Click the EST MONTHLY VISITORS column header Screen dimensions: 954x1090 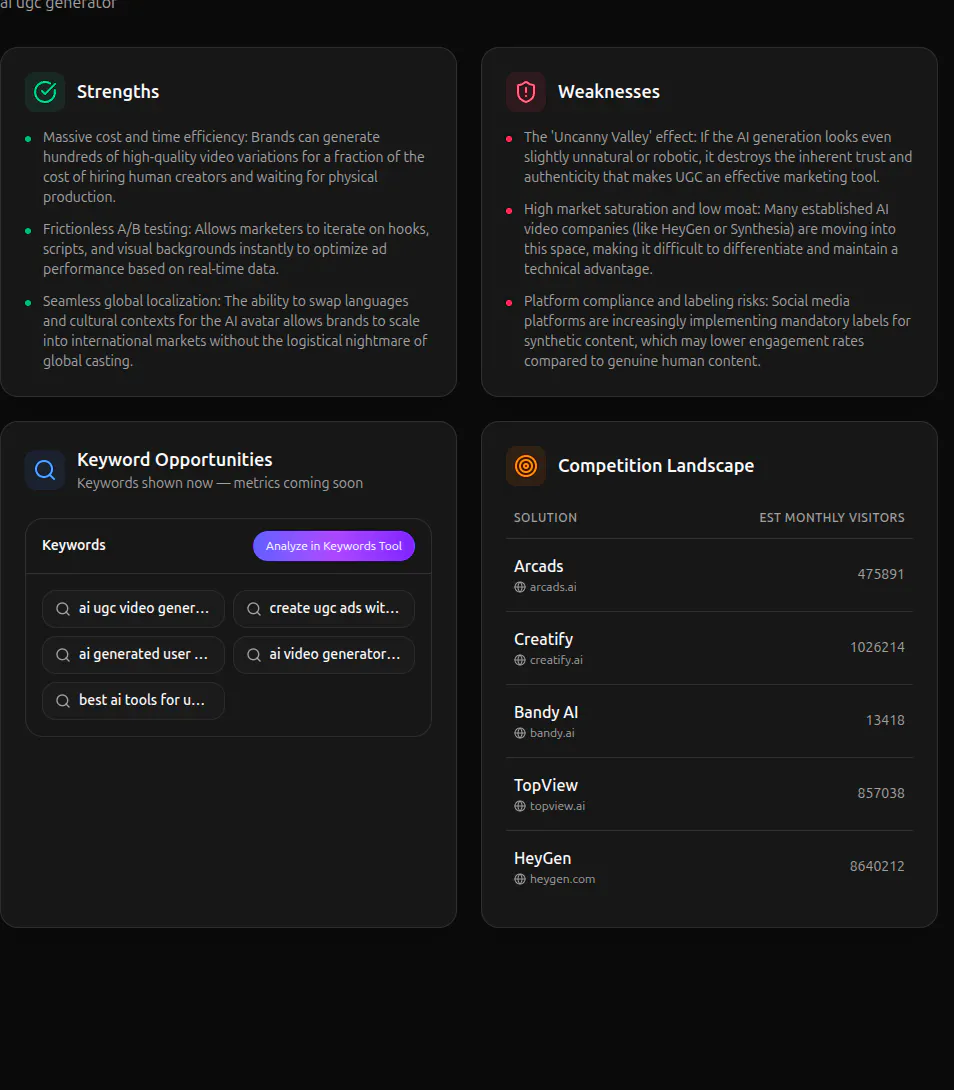click(x=832, y=518)
